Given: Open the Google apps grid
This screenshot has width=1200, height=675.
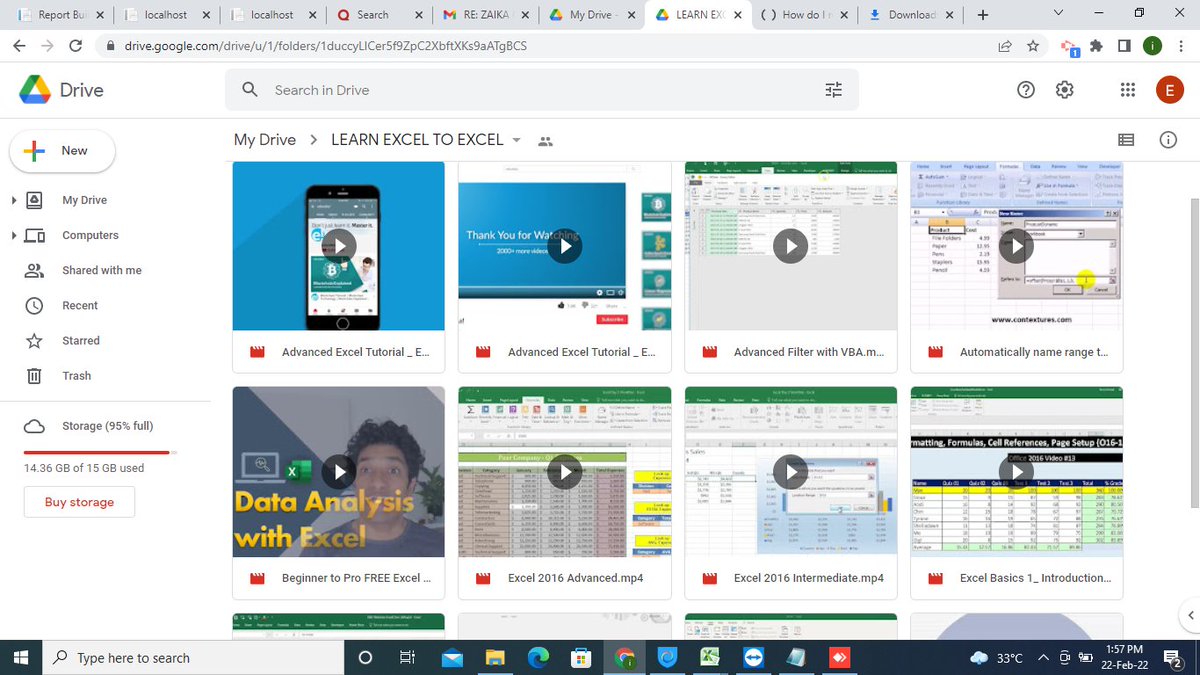Looking at the screenshot, I should pos(1128,90).
